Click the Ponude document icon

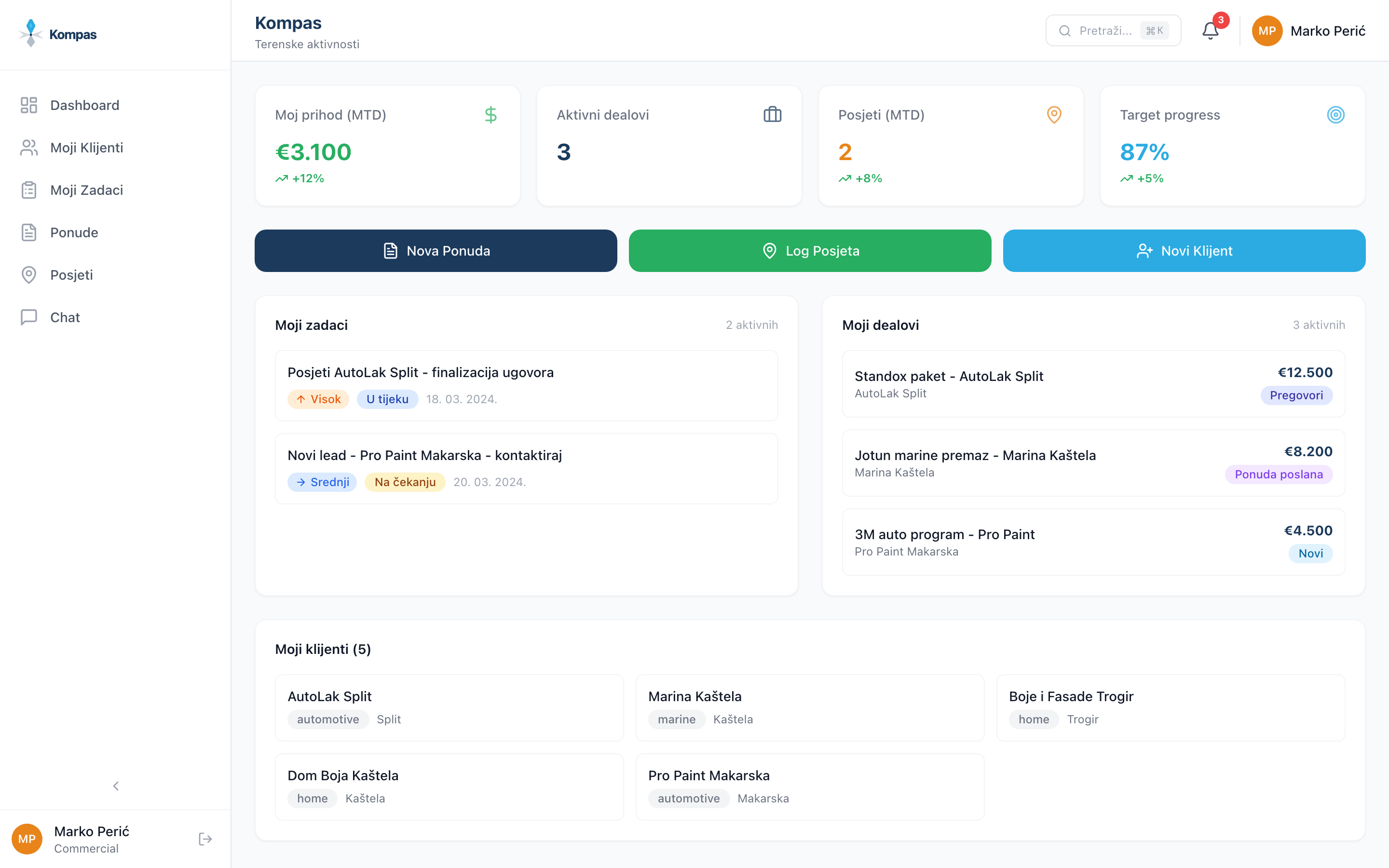[29, 232]
